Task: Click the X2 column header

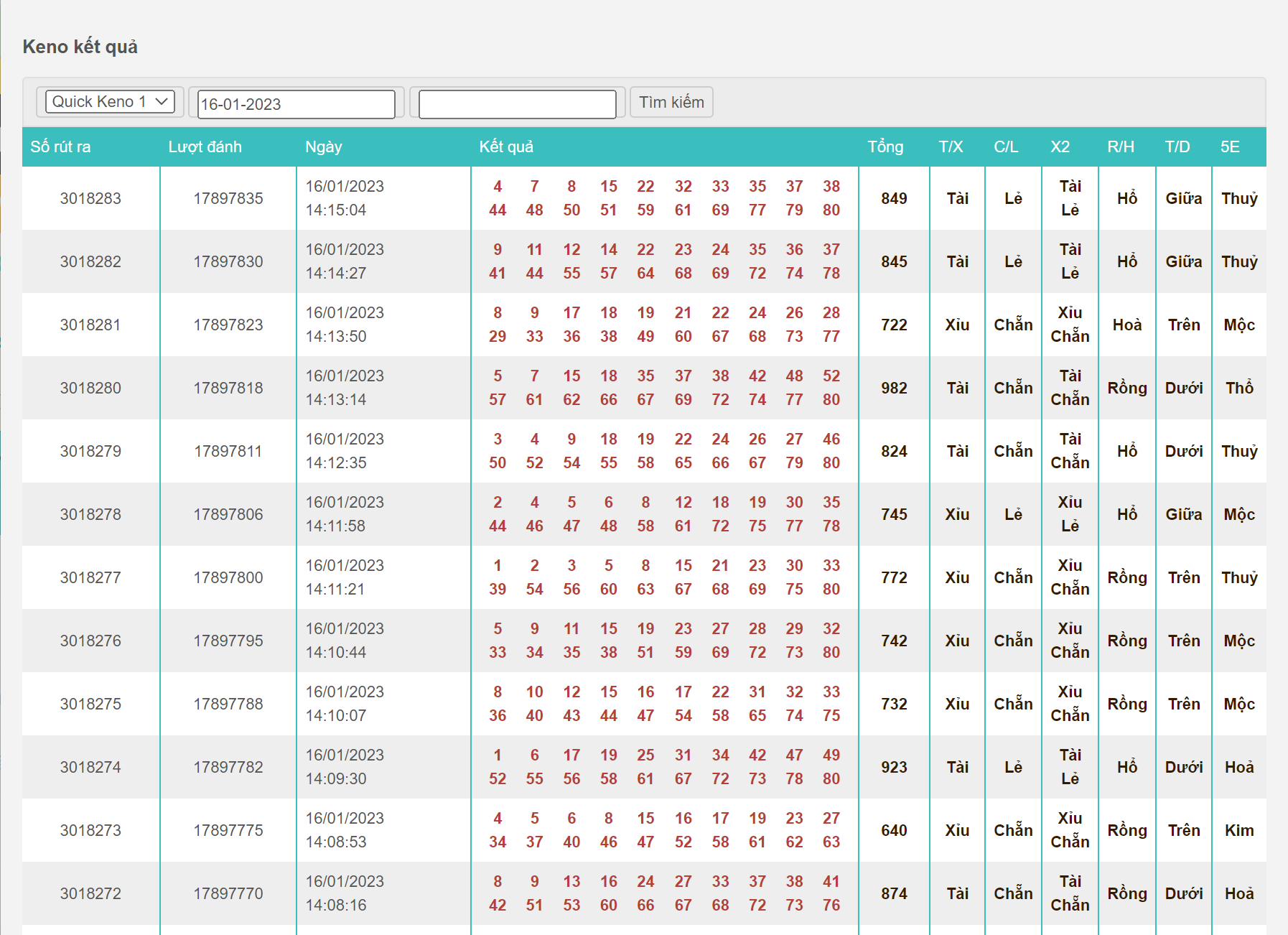Action: coord(1060,147)
